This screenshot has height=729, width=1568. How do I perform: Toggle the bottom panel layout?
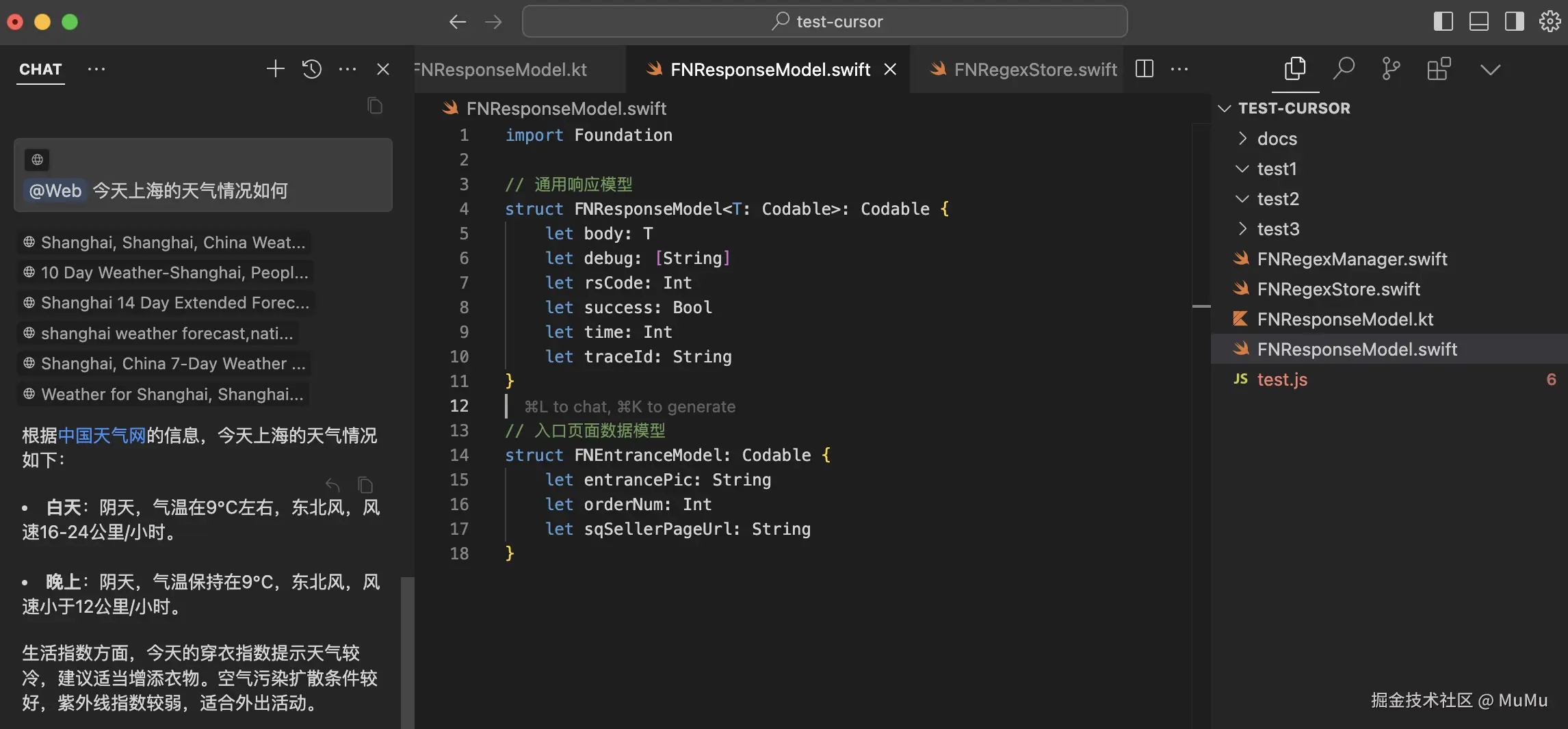(1479, 22)
